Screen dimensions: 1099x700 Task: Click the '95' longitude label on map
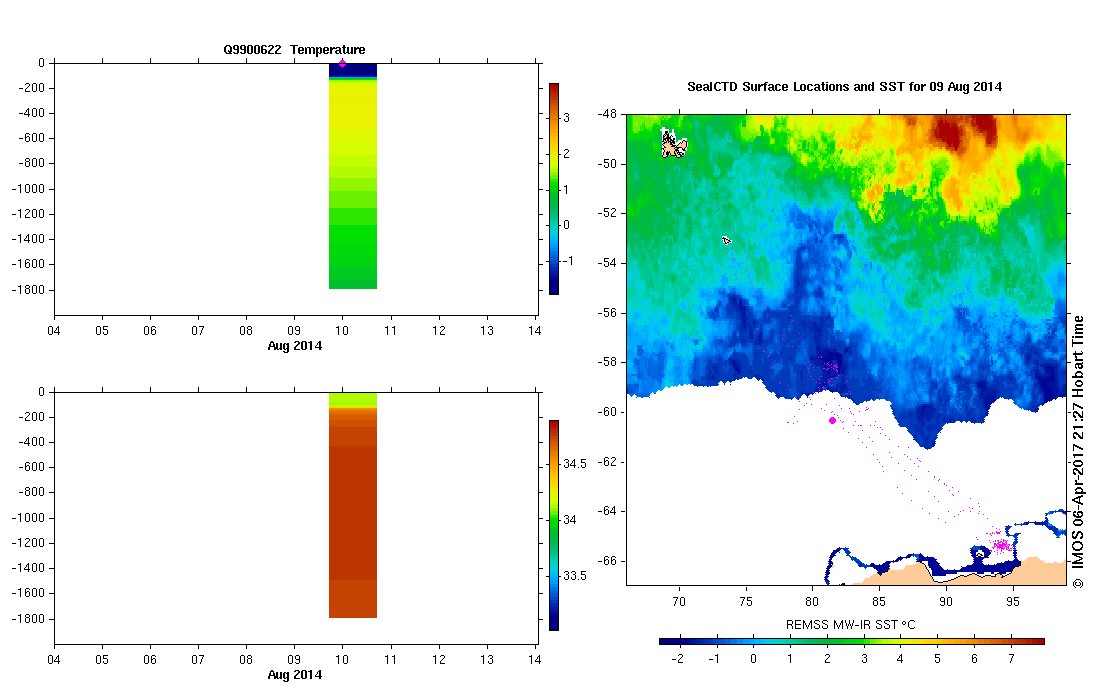tap(1013, 602)
